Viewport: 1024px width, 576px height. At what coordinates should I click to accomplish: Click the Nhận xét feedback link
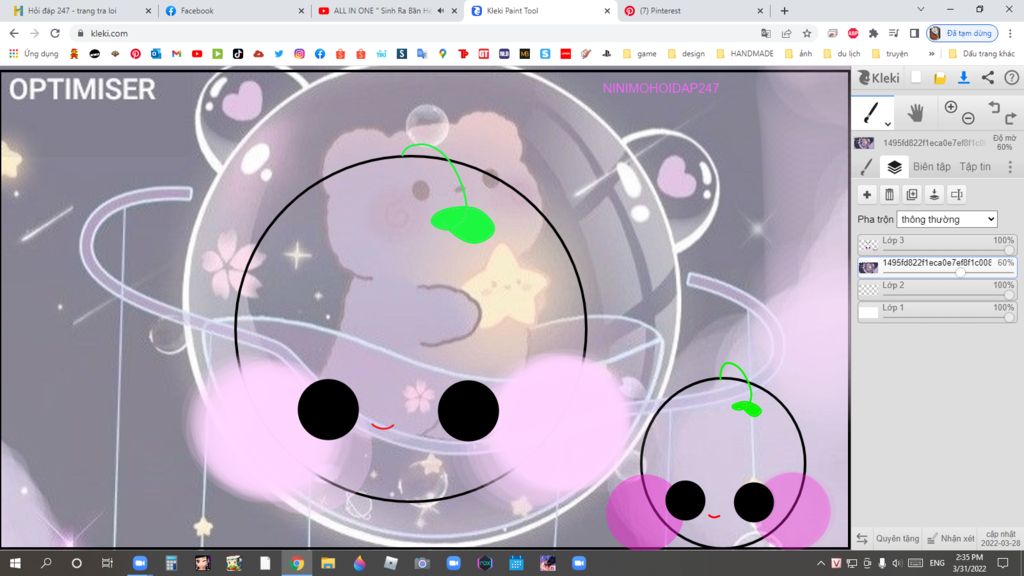click(x=951, y=539)
